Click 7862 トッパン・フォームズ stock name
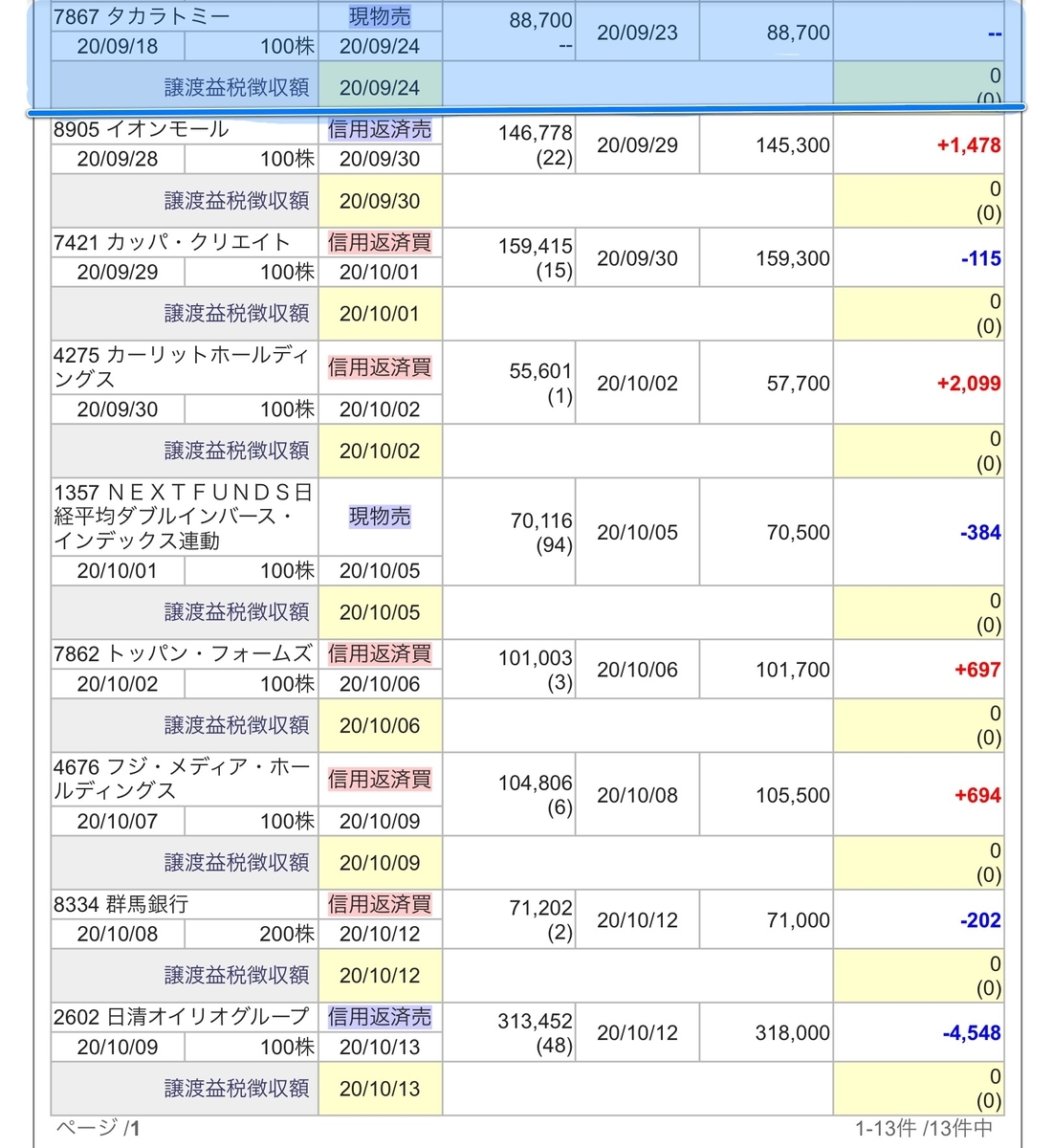The width and height of the screenshot is (1053, 1148). 183,654
